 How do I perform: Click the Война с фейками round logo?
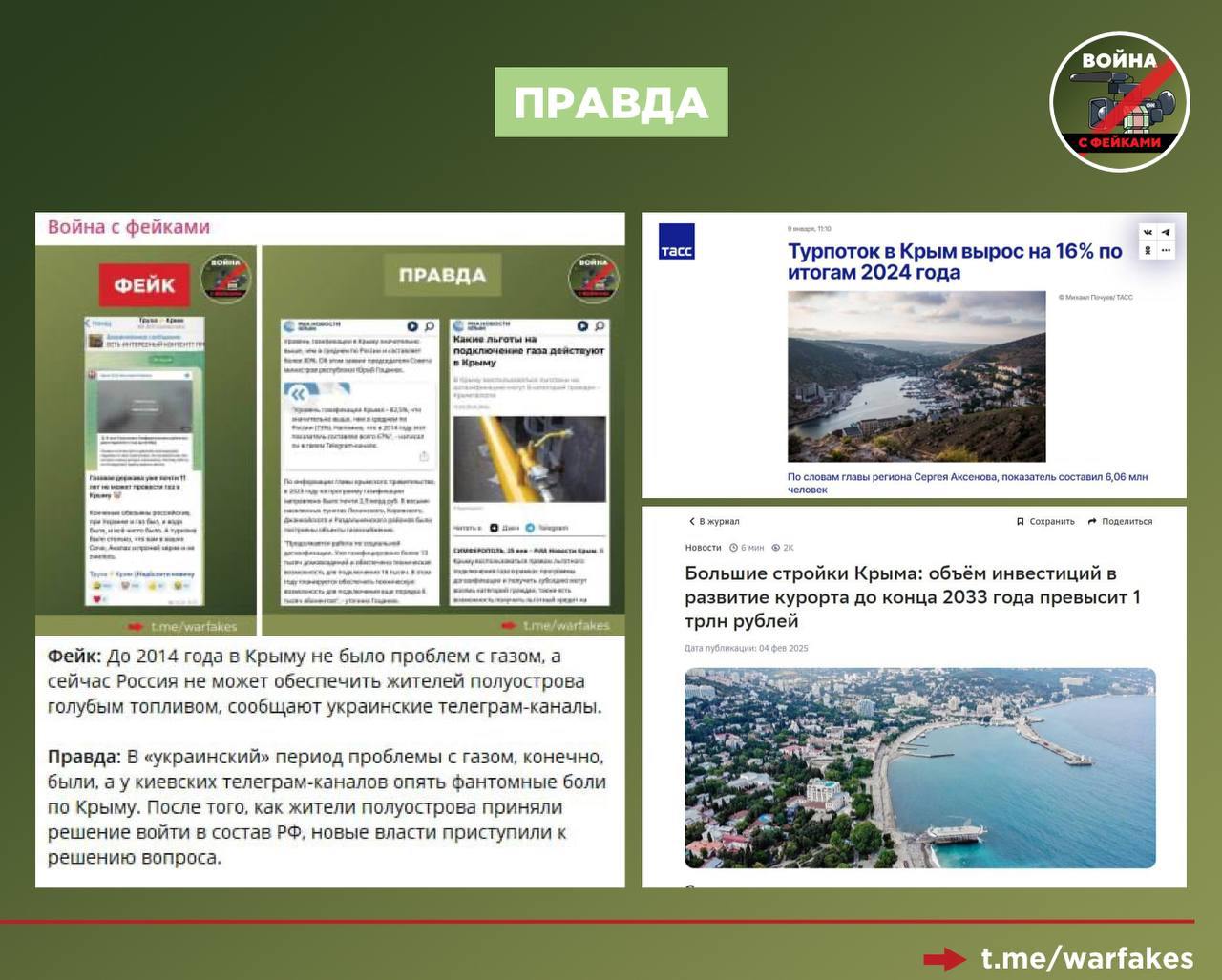click(x=1119, y=102)
